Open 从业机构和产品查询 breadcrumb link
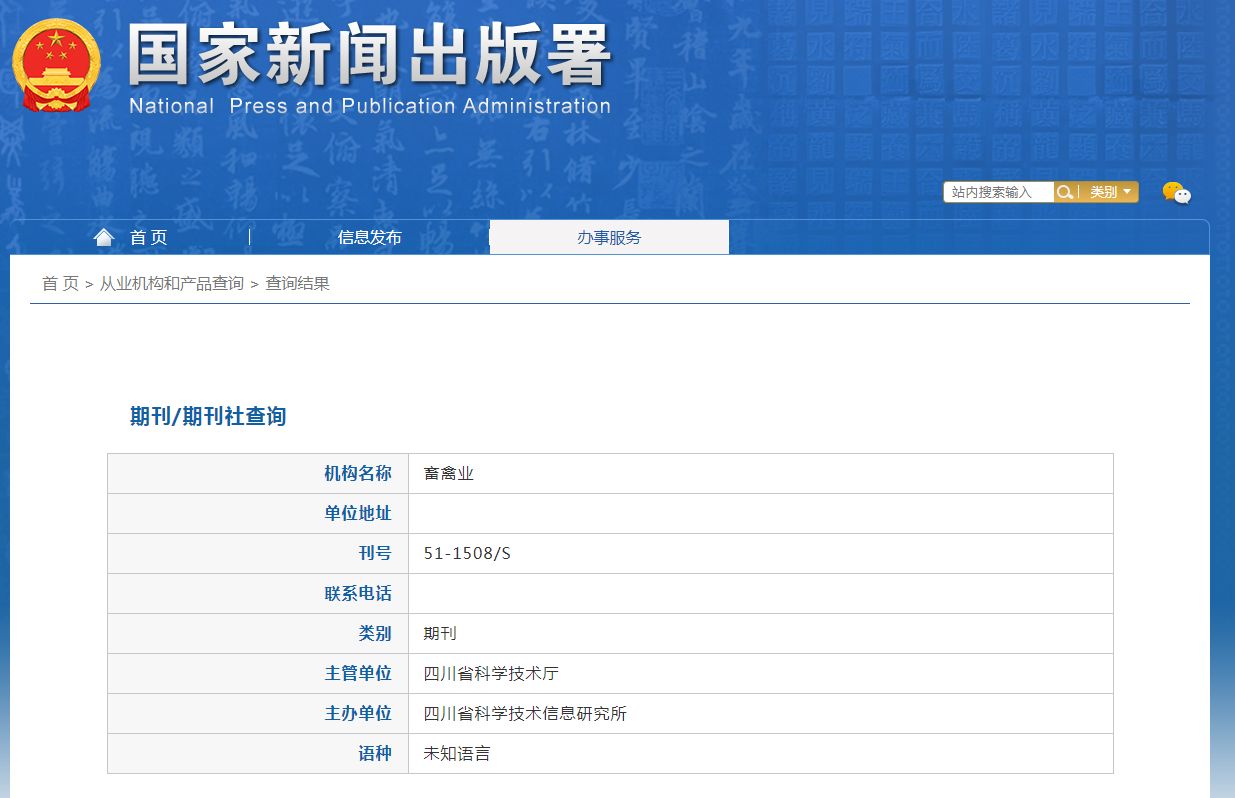Image resolution: width=1235 pixels, height=798 pixels. [171, 283]
